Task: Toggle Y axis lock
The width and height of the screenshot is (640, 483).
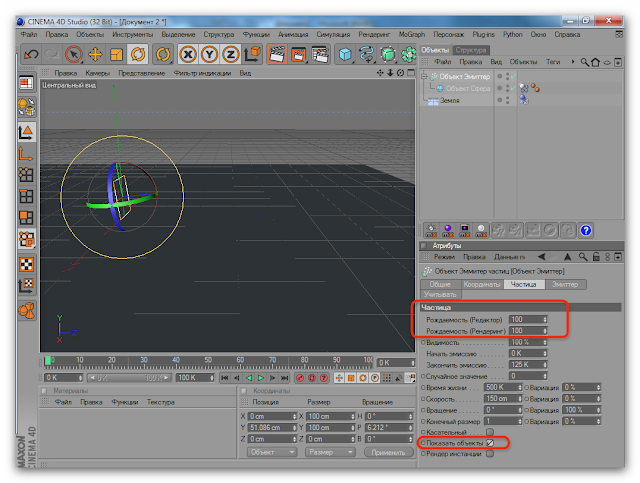Action: 209,54
